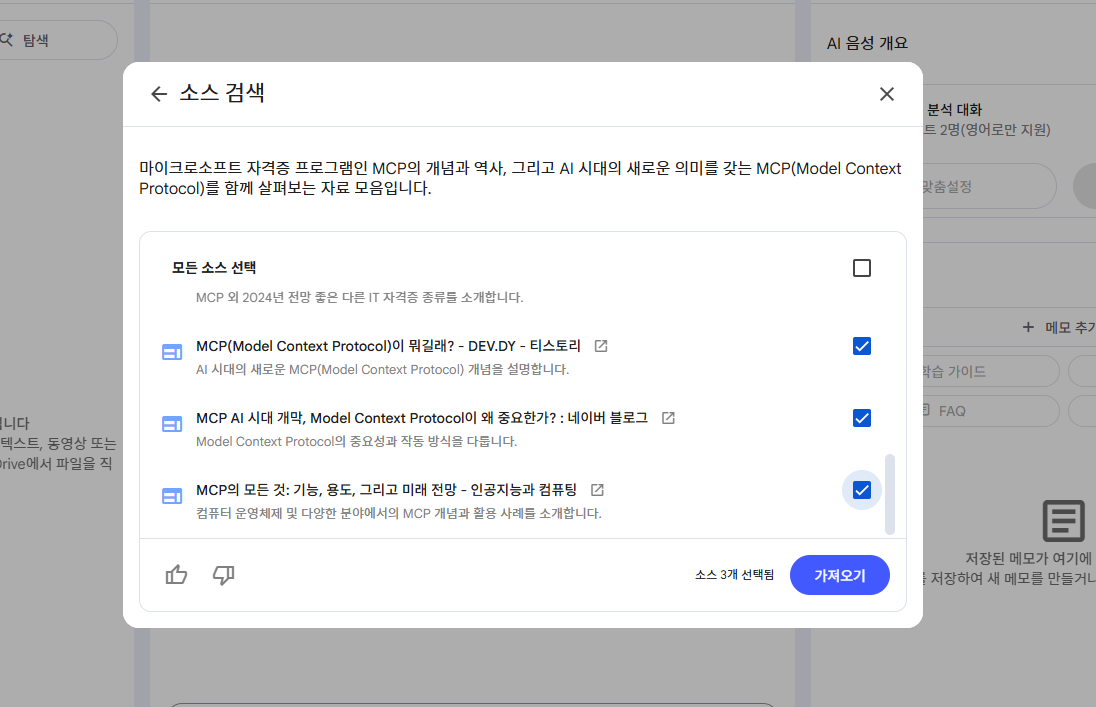
Task: Give thumbs up feedback on the results
Action: pos(176,575)
